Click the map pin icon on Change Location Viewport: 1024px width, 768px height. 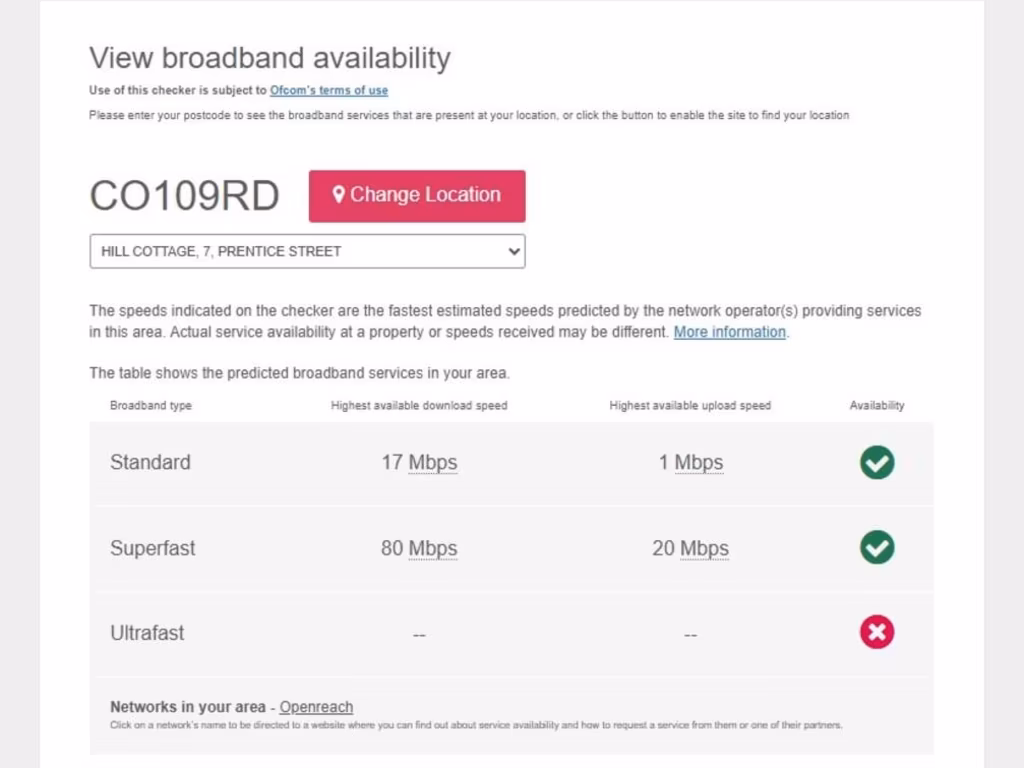tap(339, 195)
